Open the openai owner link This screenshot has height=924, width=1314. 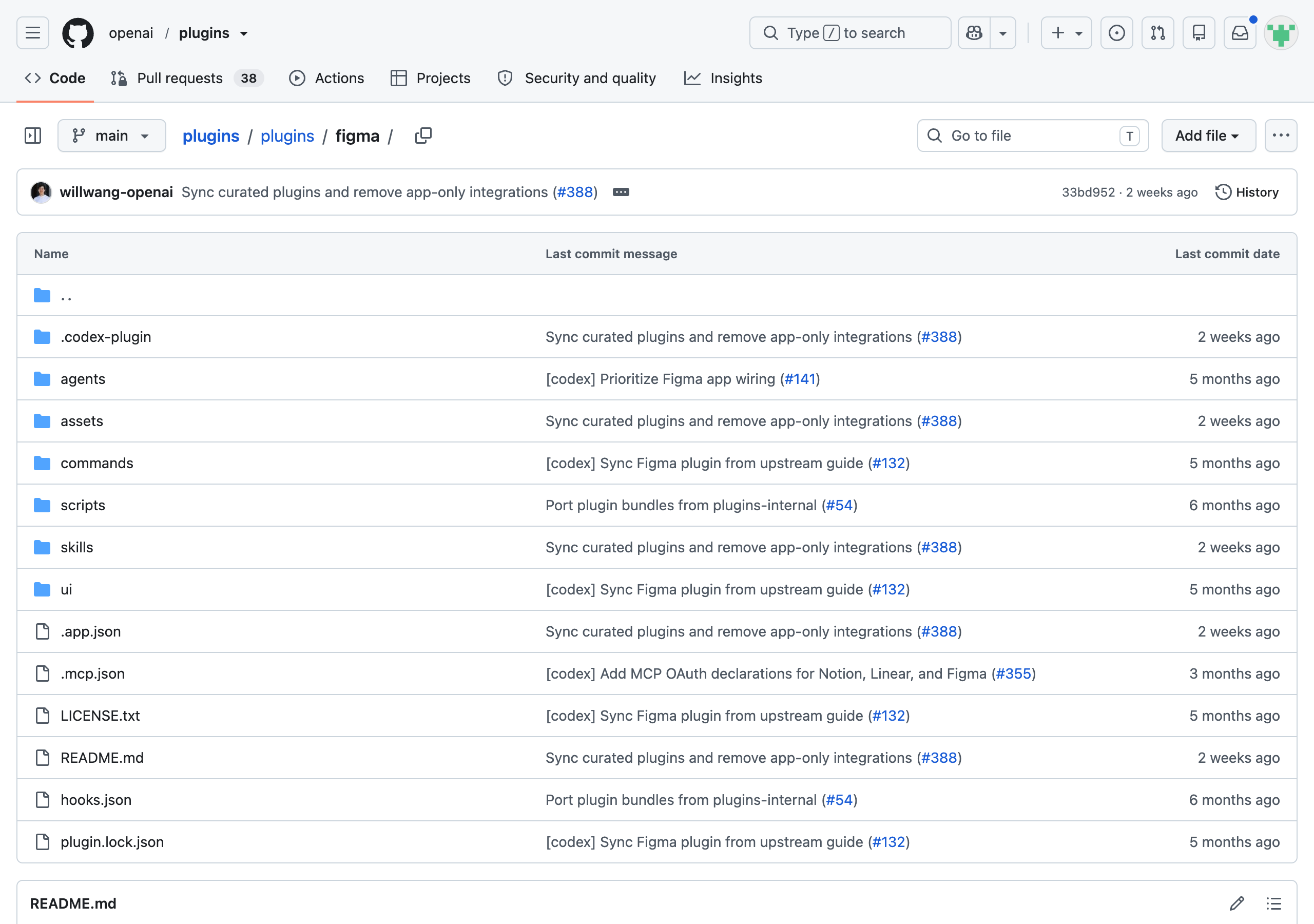click(131, 33)
